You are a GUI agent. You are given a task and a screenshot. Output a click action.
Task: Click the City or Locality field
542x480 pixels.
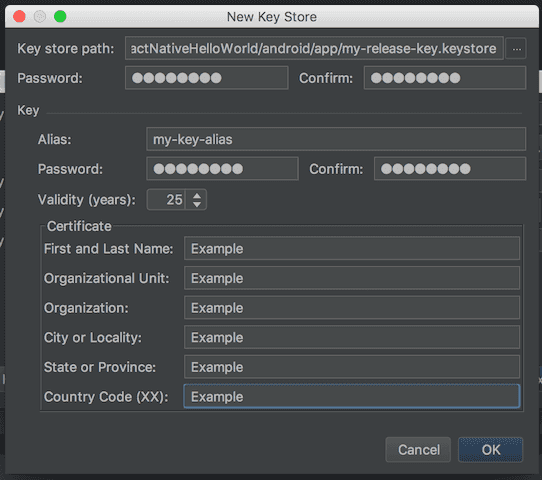(352, 337)
